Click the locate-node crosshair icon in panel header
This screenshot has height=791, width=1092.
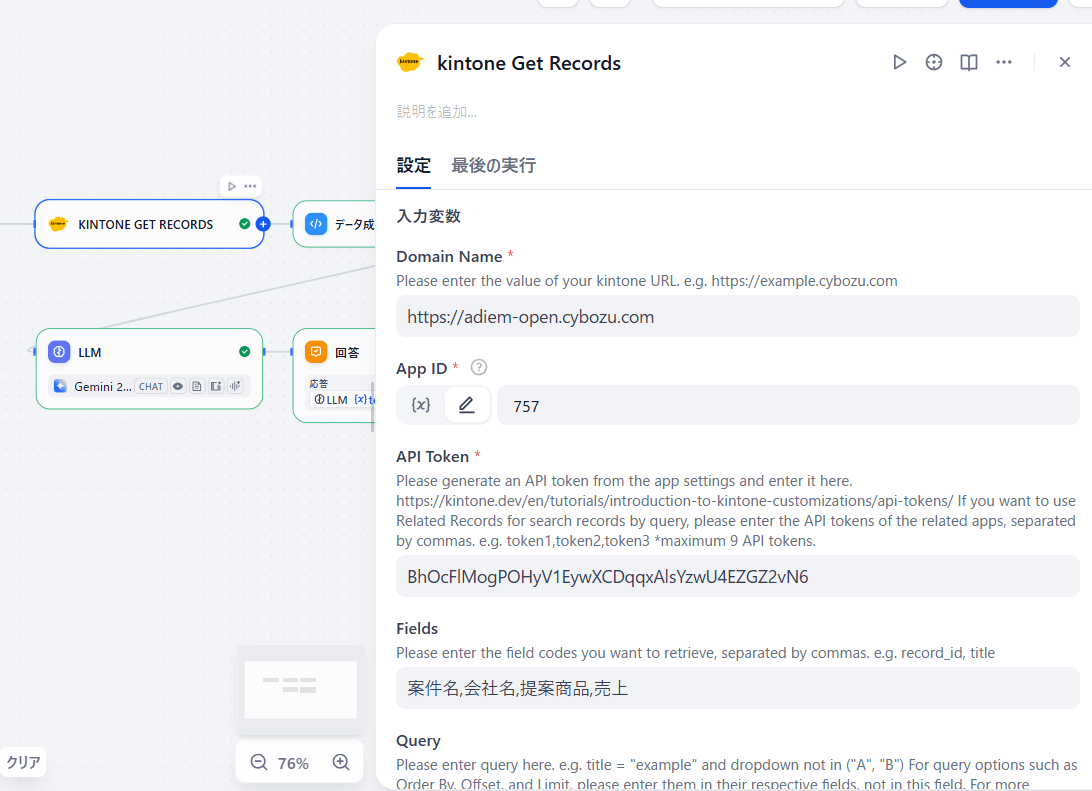(x=934, y=63)
